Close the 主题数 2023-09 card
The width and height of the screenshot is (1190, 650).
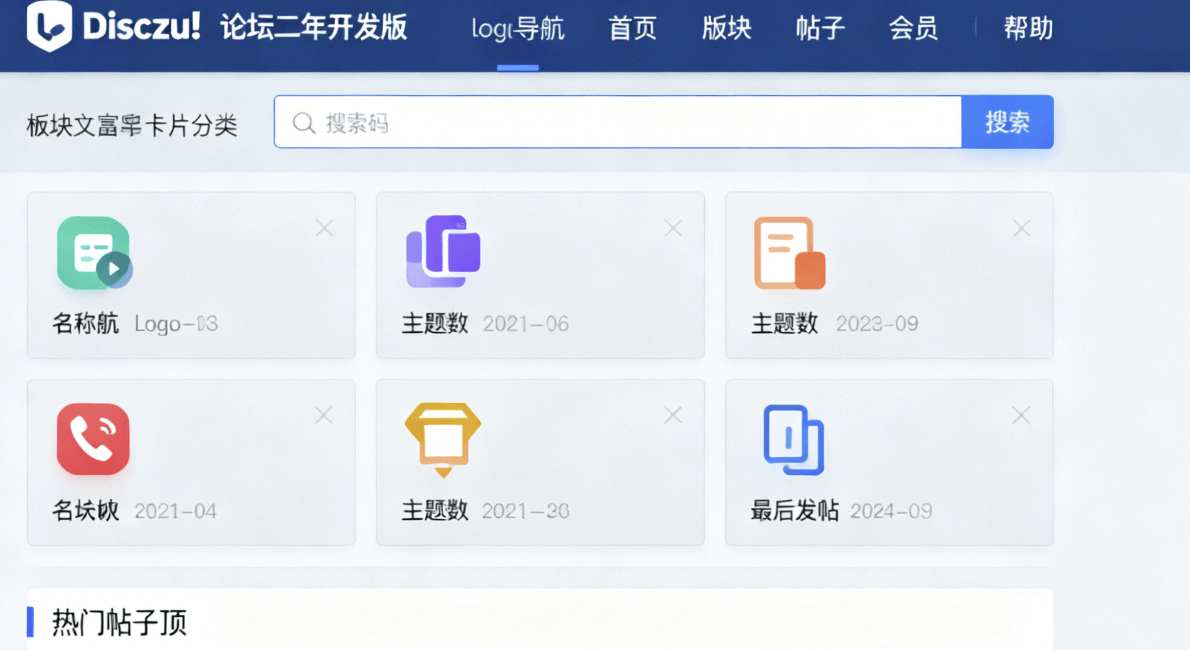tap(1022, 228)
